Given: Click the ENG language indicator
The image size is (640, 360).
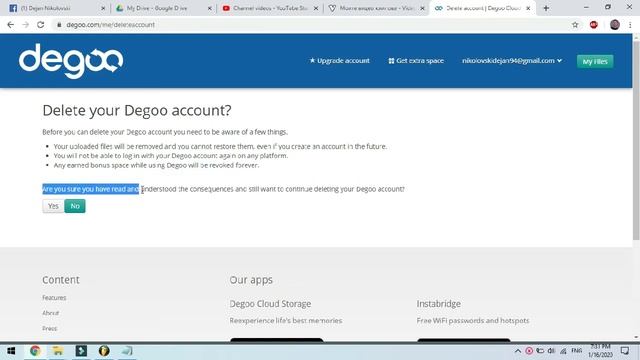Looking at the screenshot, I should point(576,351).
